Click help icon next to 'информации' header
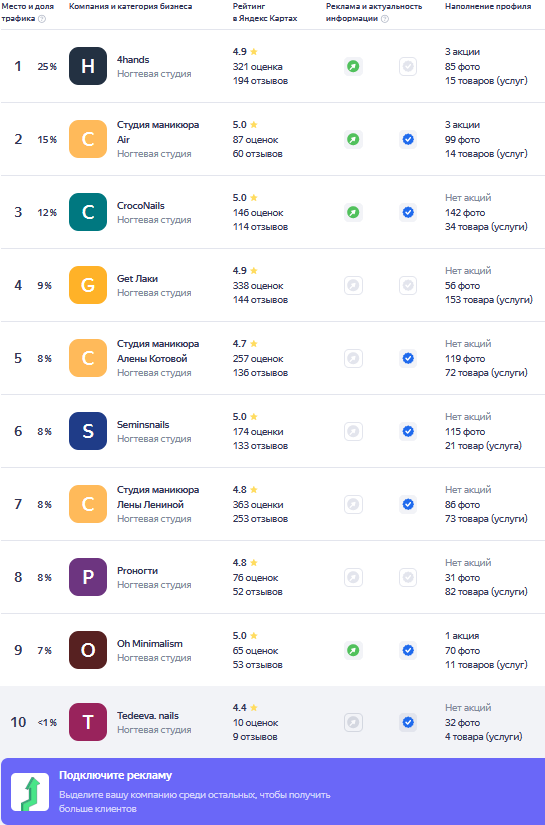Viewport: 545px width, 825px height. 385,18
